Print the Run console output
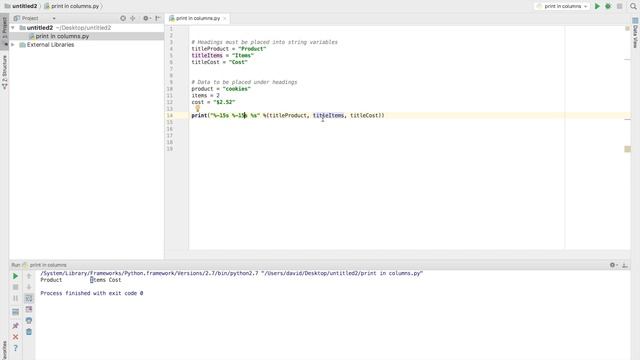 click(x=29, y=320)
